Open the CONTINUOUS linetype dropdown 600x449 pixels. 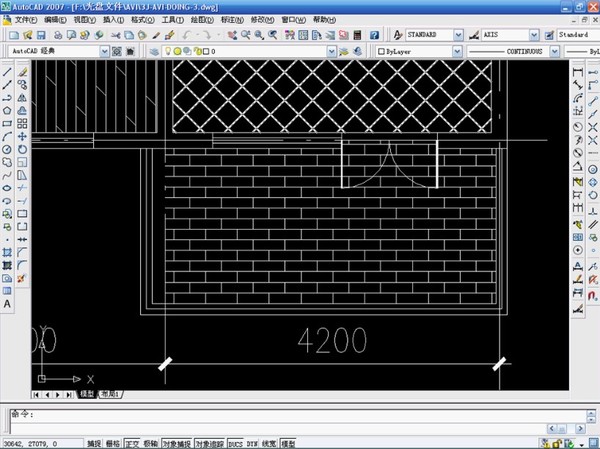pos(554,51)
